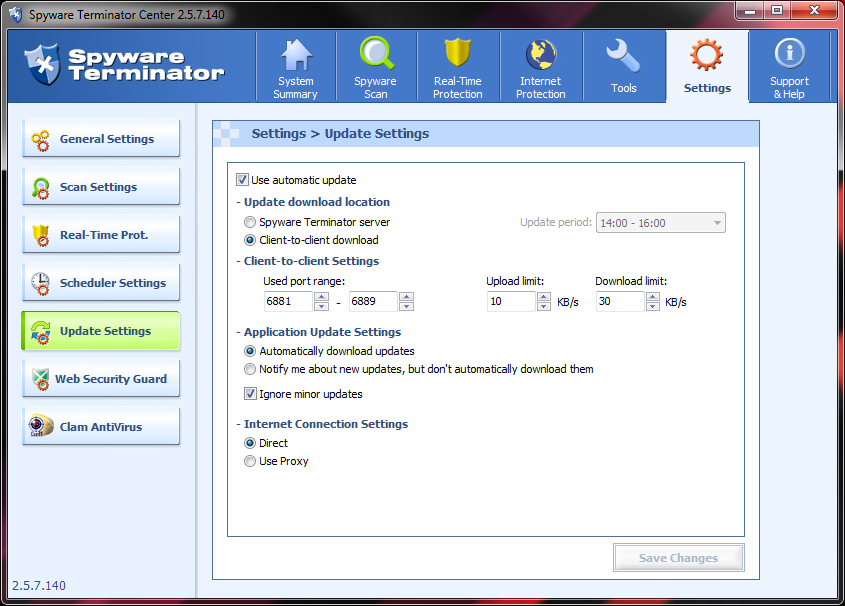Click the Settings tab label
Screen dimensions: 845x606
coord(707,88)
